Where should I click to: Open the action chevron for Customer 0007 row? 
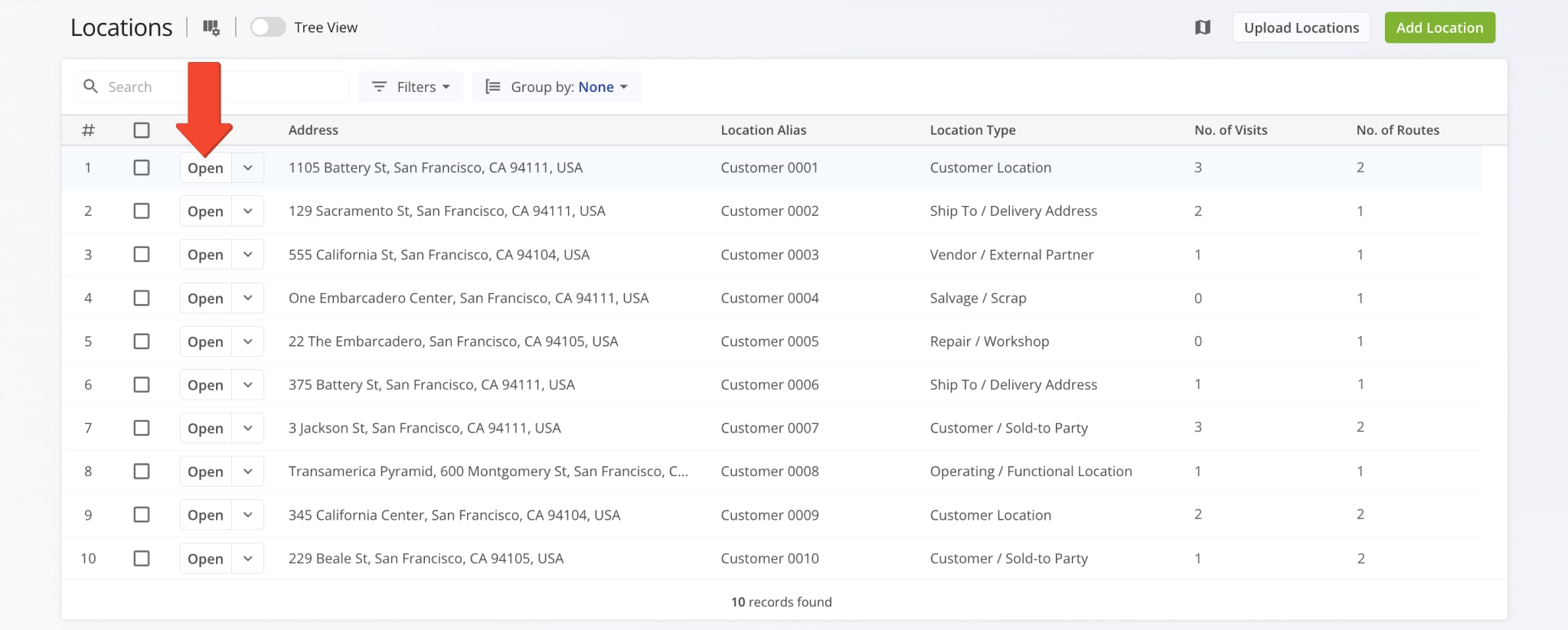point(248,429)
